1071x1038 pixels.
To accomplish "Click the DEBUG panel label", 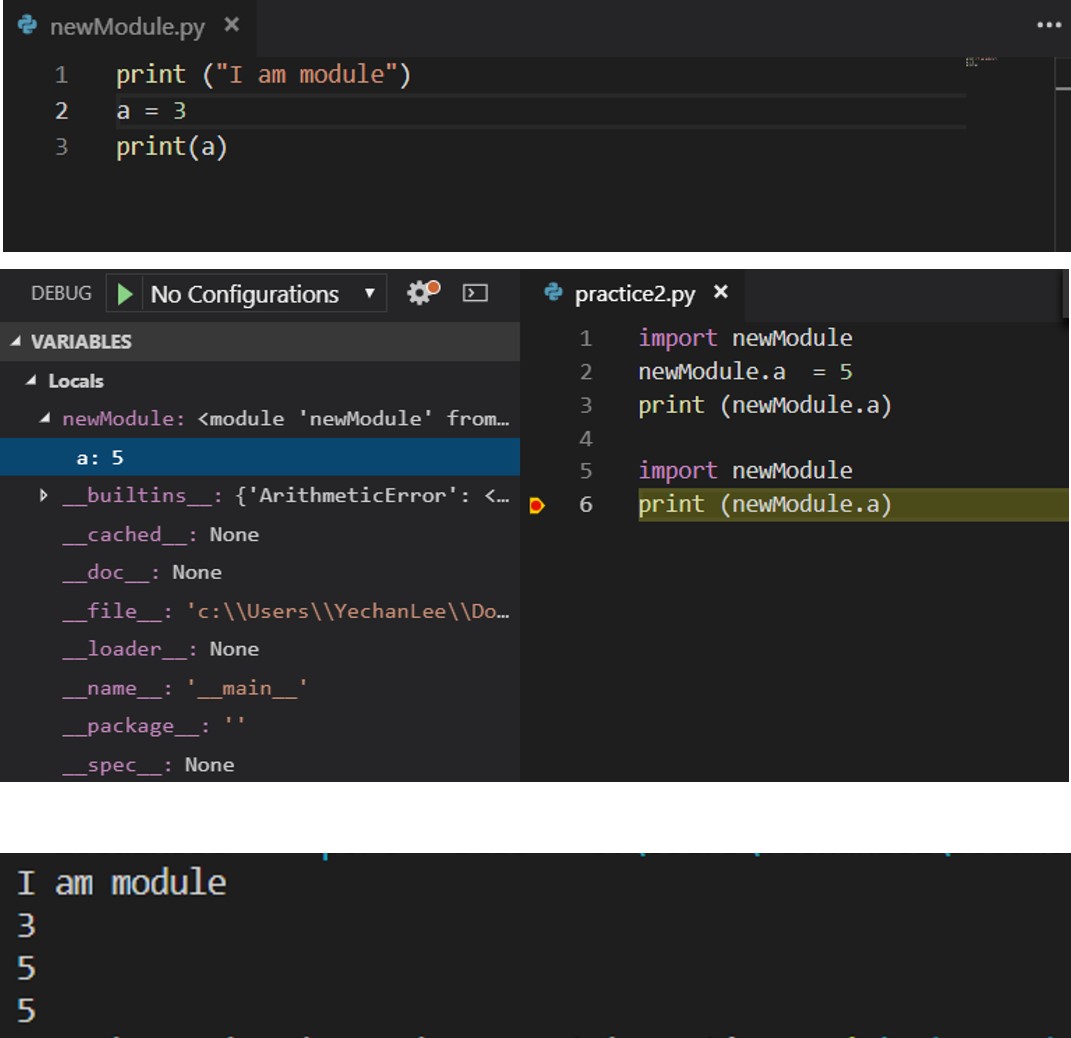I will pyautogui.click(x=61, y=294).
